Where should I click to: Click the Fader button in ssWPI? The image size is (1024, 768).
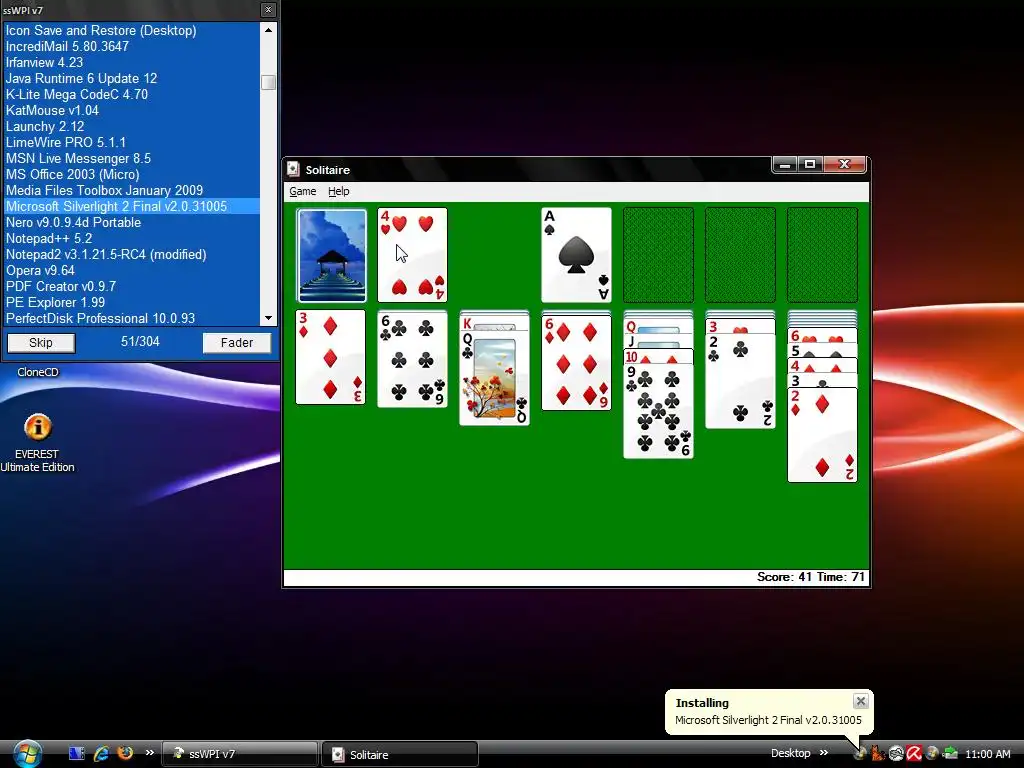coord(236,343)
